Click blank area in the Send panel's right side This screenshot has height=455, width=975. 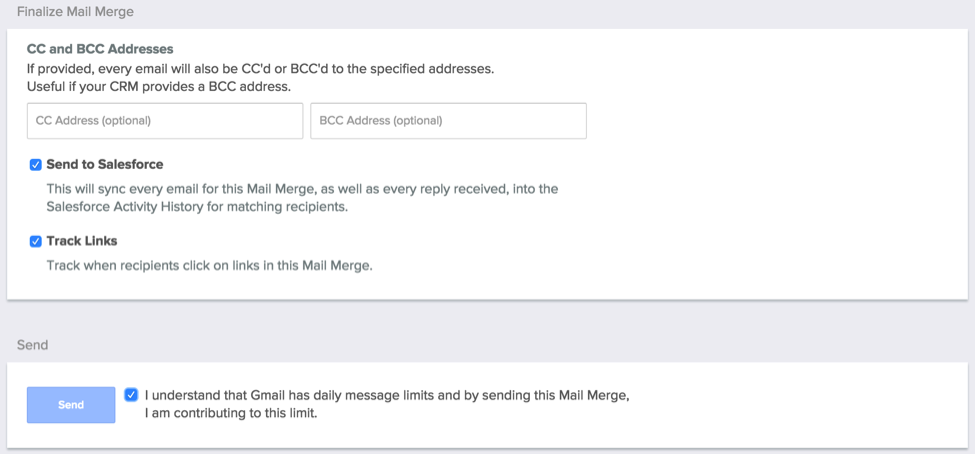coord(800,404)
